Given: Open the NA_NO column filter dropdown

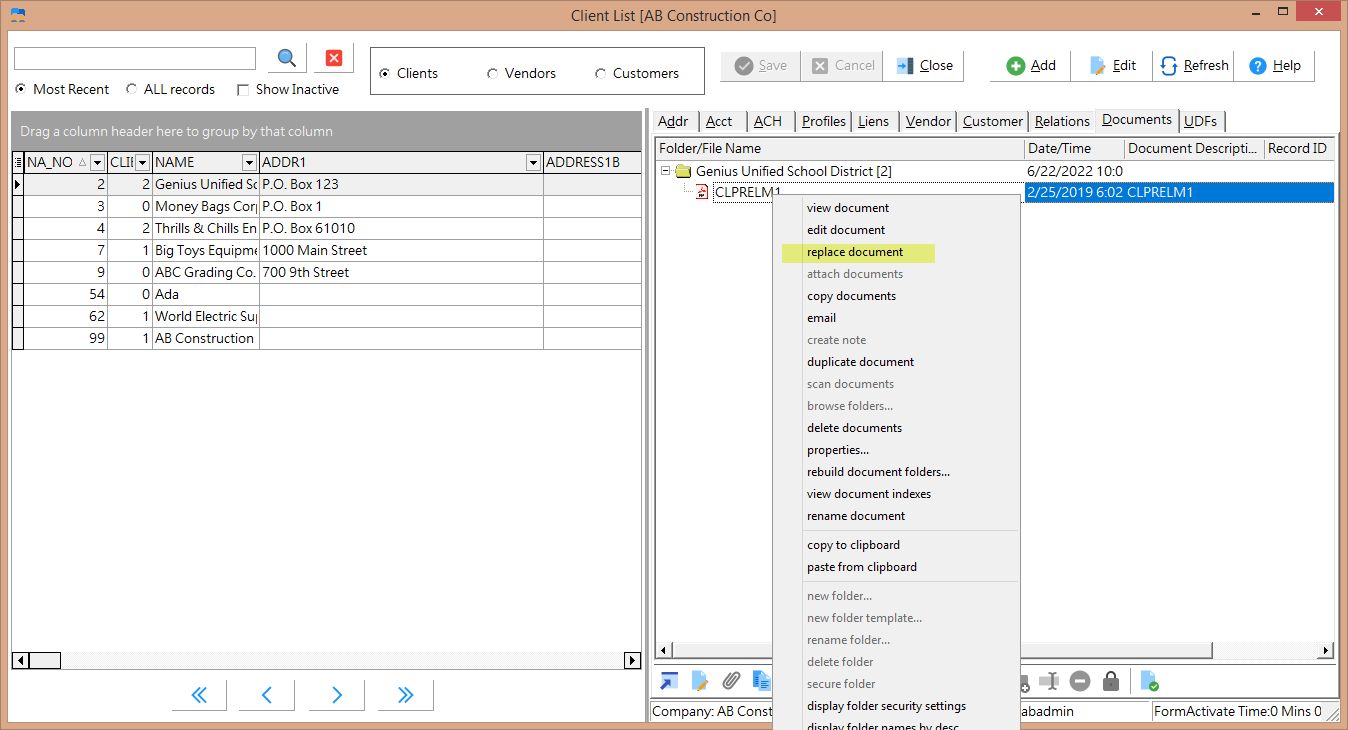Looking at the screenshot, I should (x=97, y=162).
